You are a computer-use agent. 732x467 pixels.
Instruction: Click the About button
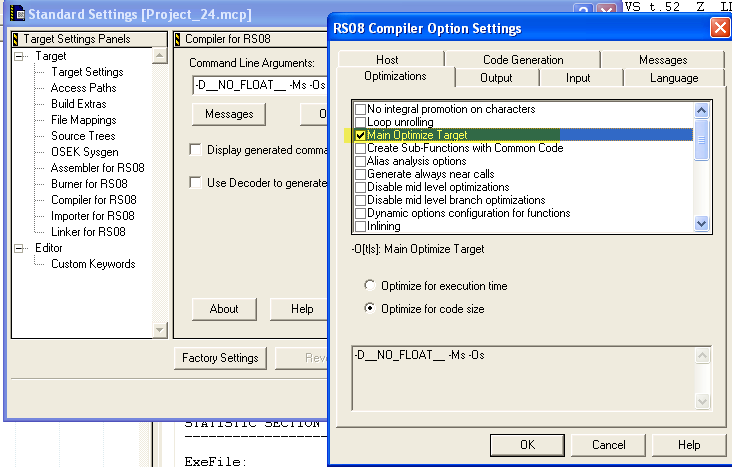[x=224, y=309]
